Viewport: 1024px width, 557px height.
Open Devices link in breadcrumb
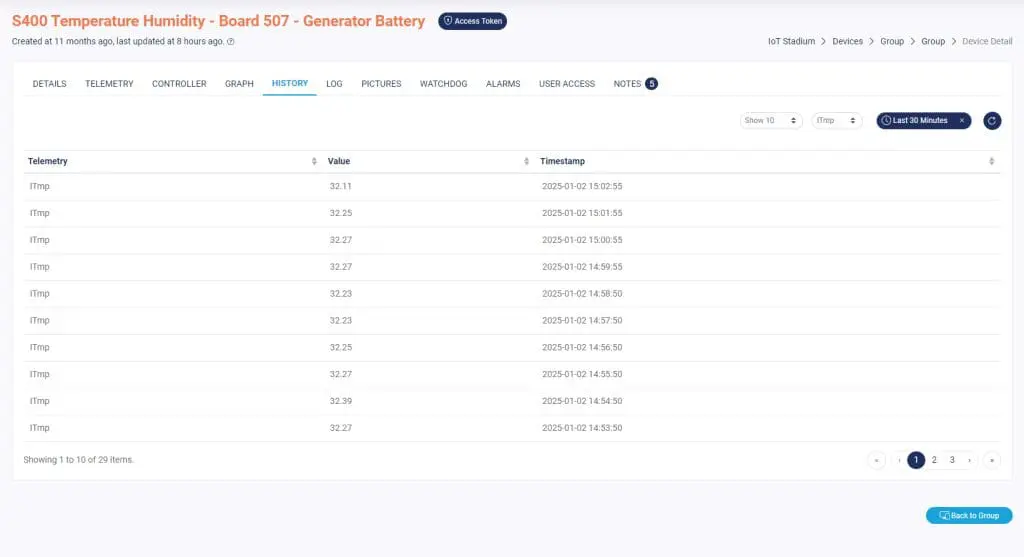click(848, 41)
